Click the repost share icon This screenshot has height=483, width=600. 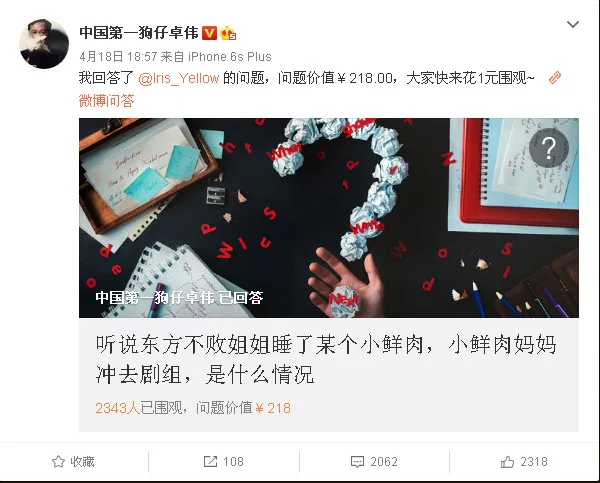point(210,462)
